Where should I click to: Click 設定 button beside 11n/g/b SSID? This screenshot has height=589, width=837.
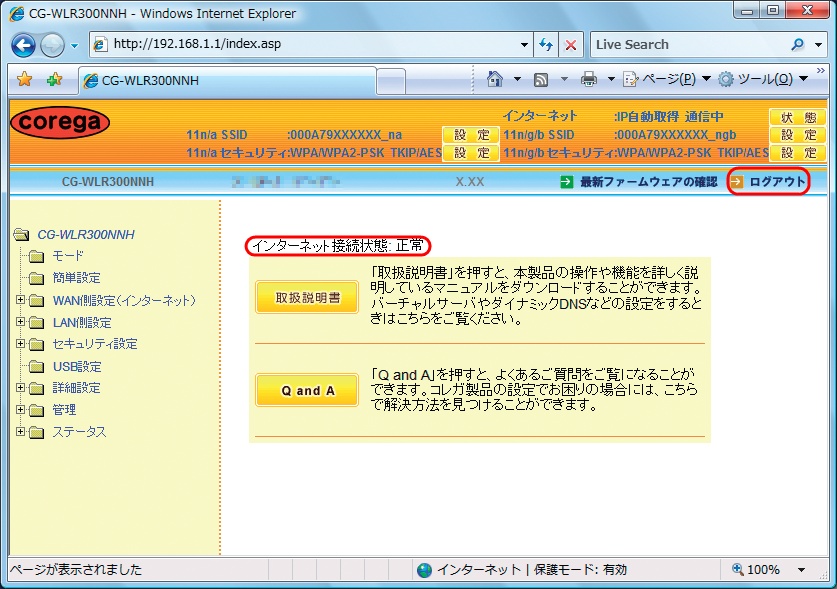pos(798,135)
